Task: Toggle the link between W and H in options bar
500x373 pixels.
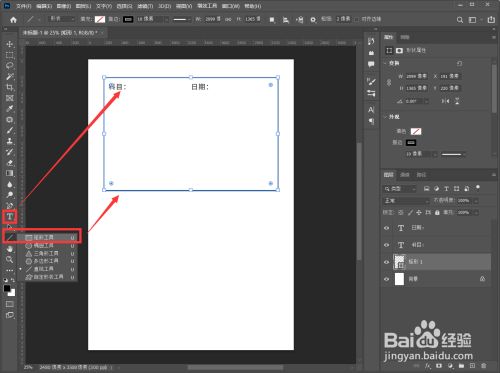Action: pos(228,19)
